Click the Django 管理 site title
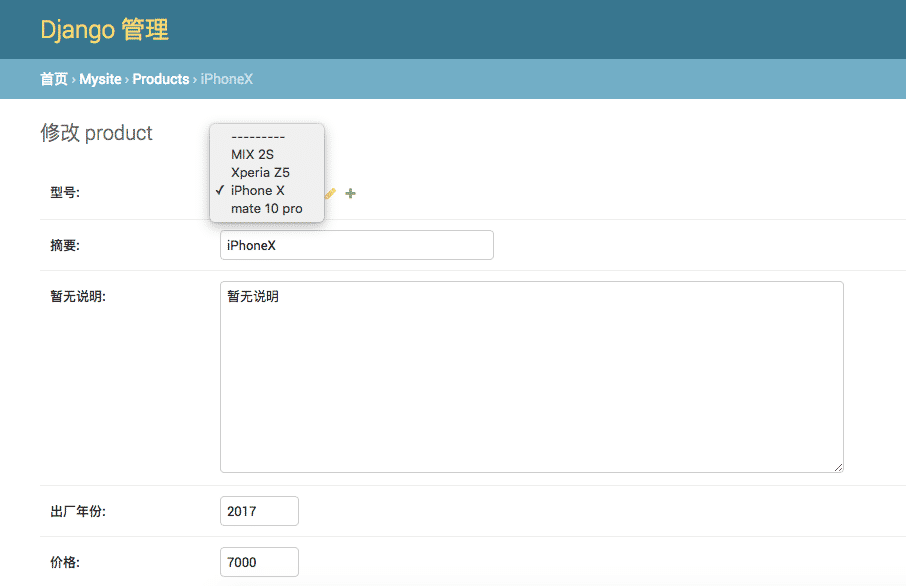This screenshot has width=906, height=586. [105, 29]
